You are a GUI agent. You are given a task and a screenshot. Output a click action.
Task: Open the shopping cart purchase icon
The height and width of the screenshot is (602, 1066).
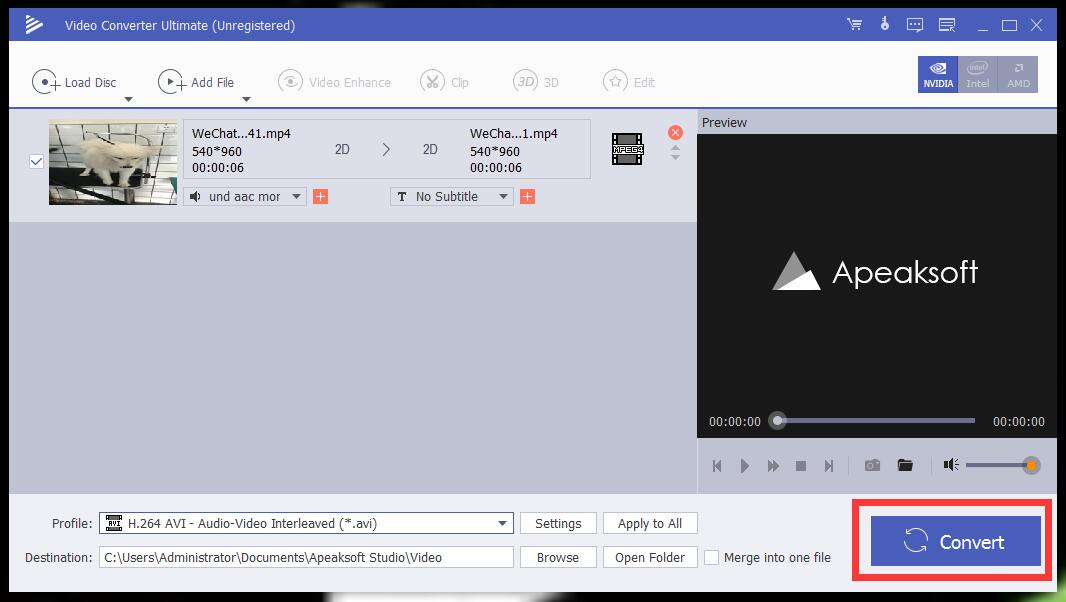[x=853, y=24]
